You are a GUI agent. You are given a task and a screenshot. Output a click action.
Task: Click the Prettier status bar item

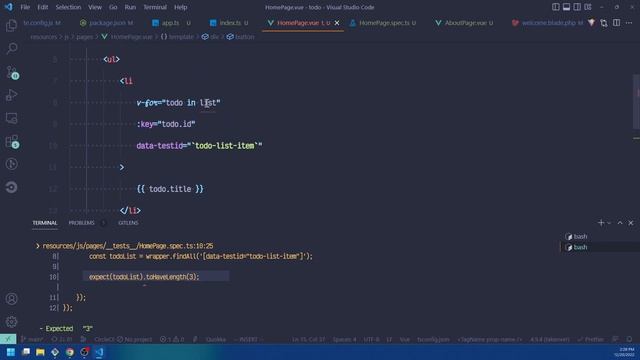(x=591, y=339)
